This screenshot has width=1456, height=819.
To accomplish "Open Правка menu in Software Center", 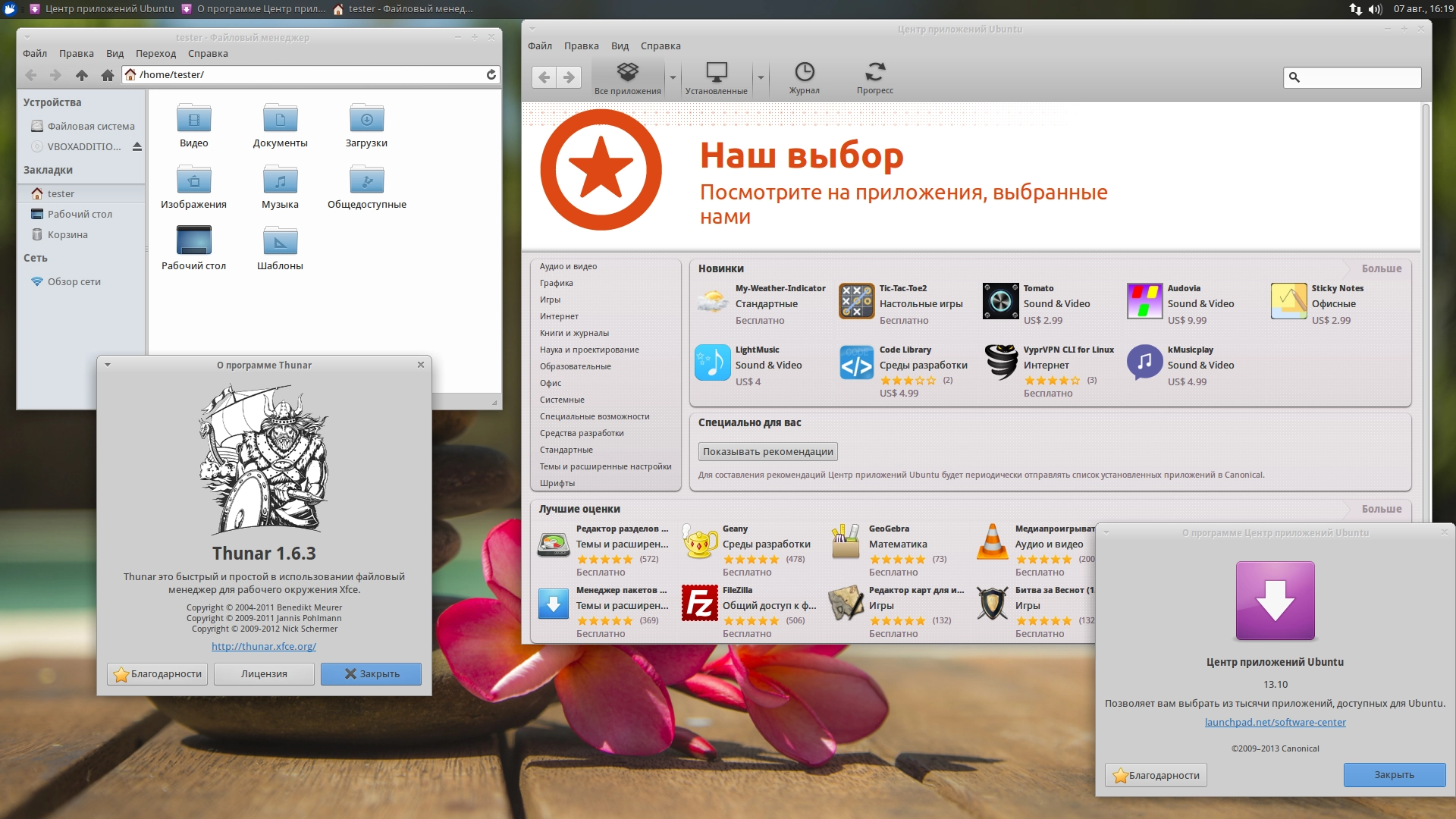I will [581, 46].
